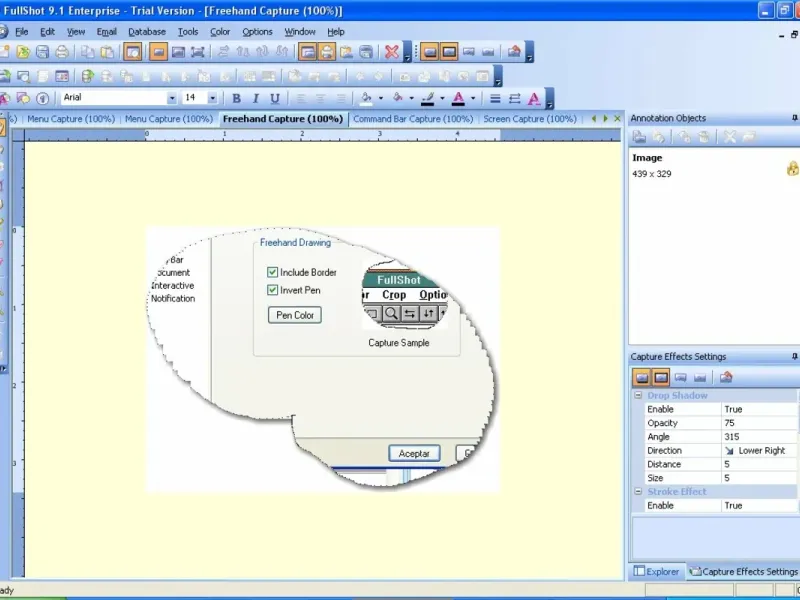Toggle first highlighted effect button in top effects toolbar
Viewport: 800px width, 600px height.
pyautogui.click(x=430, y=52)
